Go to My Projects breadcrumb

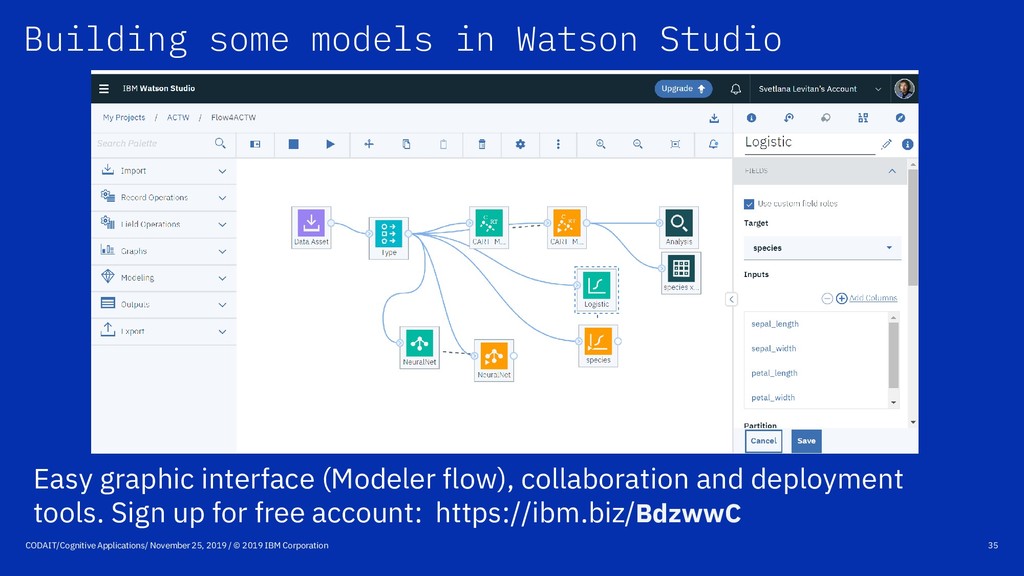[x=123, y=118]
